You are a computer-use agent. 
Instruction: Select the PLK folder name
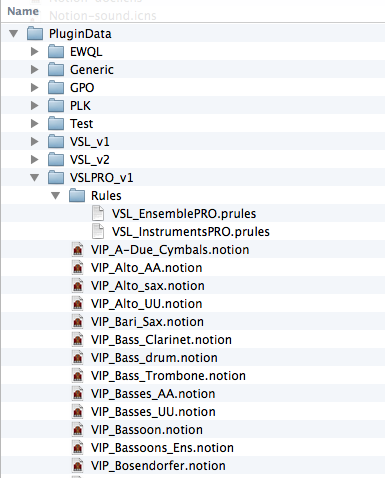[x=80, y=106]
